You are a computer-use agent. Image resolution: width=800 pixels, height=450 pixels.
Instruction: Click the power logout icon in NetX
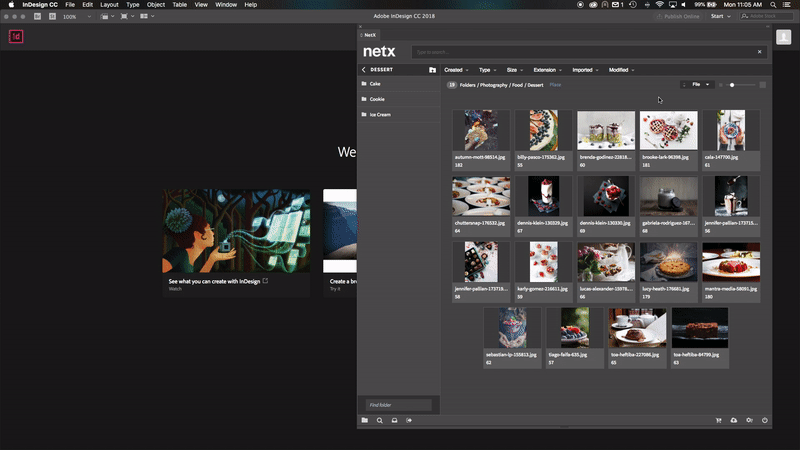pos(764,420)
